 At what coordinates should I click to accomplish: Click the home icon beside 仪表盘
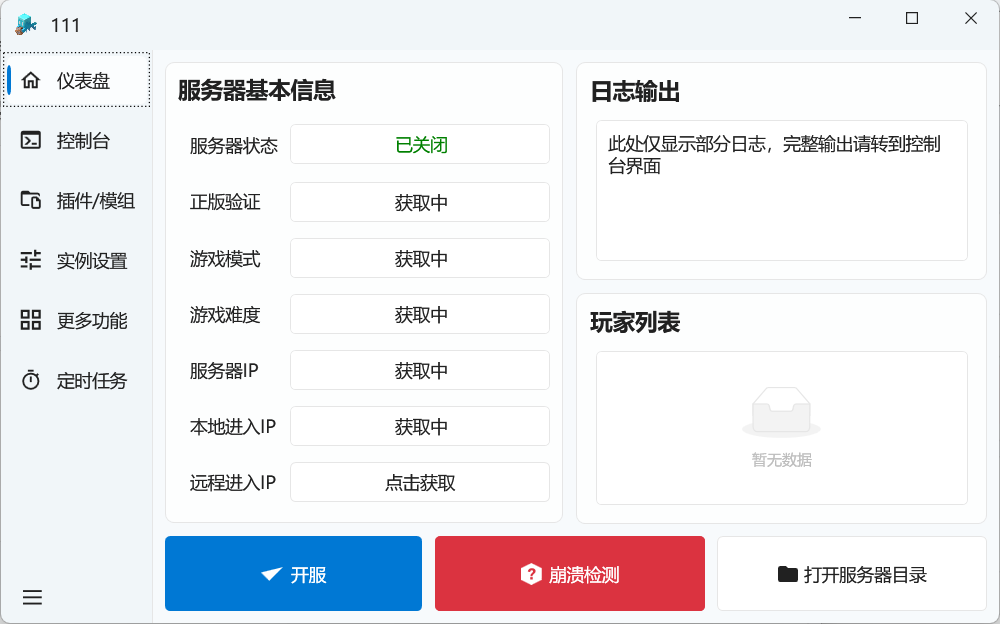pyautogui.click(x=31, y=81)
